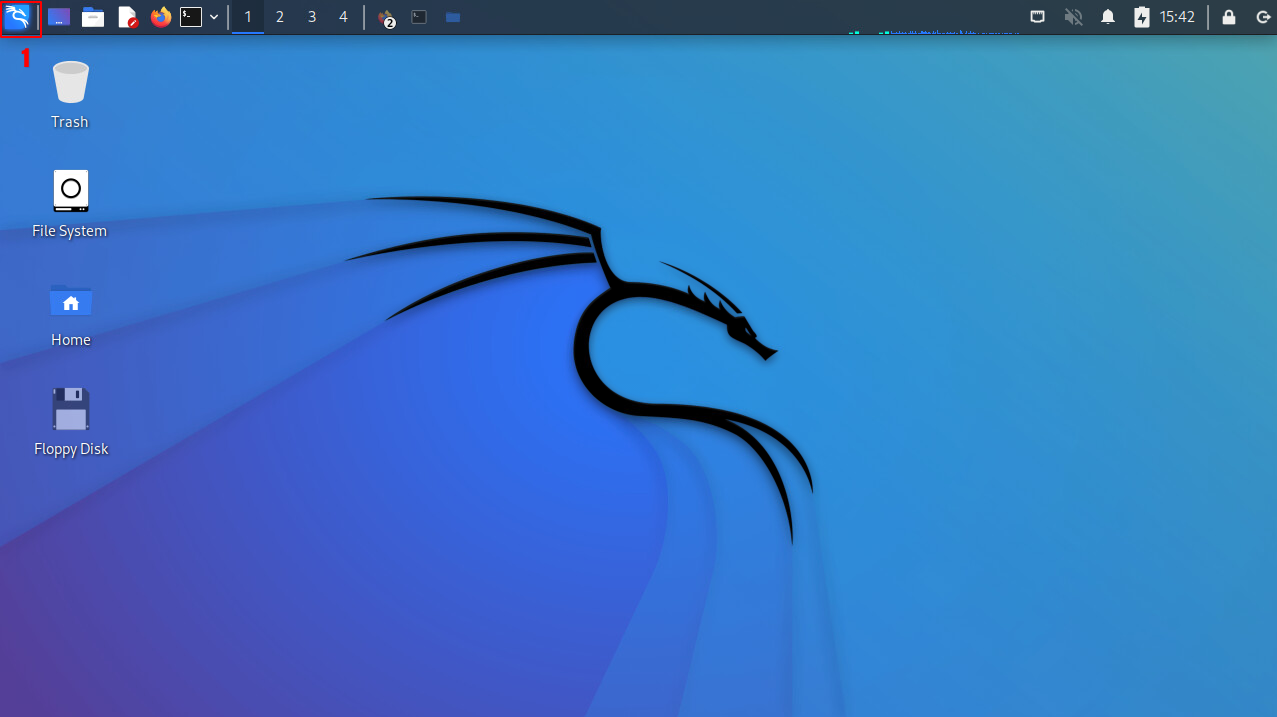
Task: Expand the terminal launcher dropdown arrow
Action: [x=214, y=17]
